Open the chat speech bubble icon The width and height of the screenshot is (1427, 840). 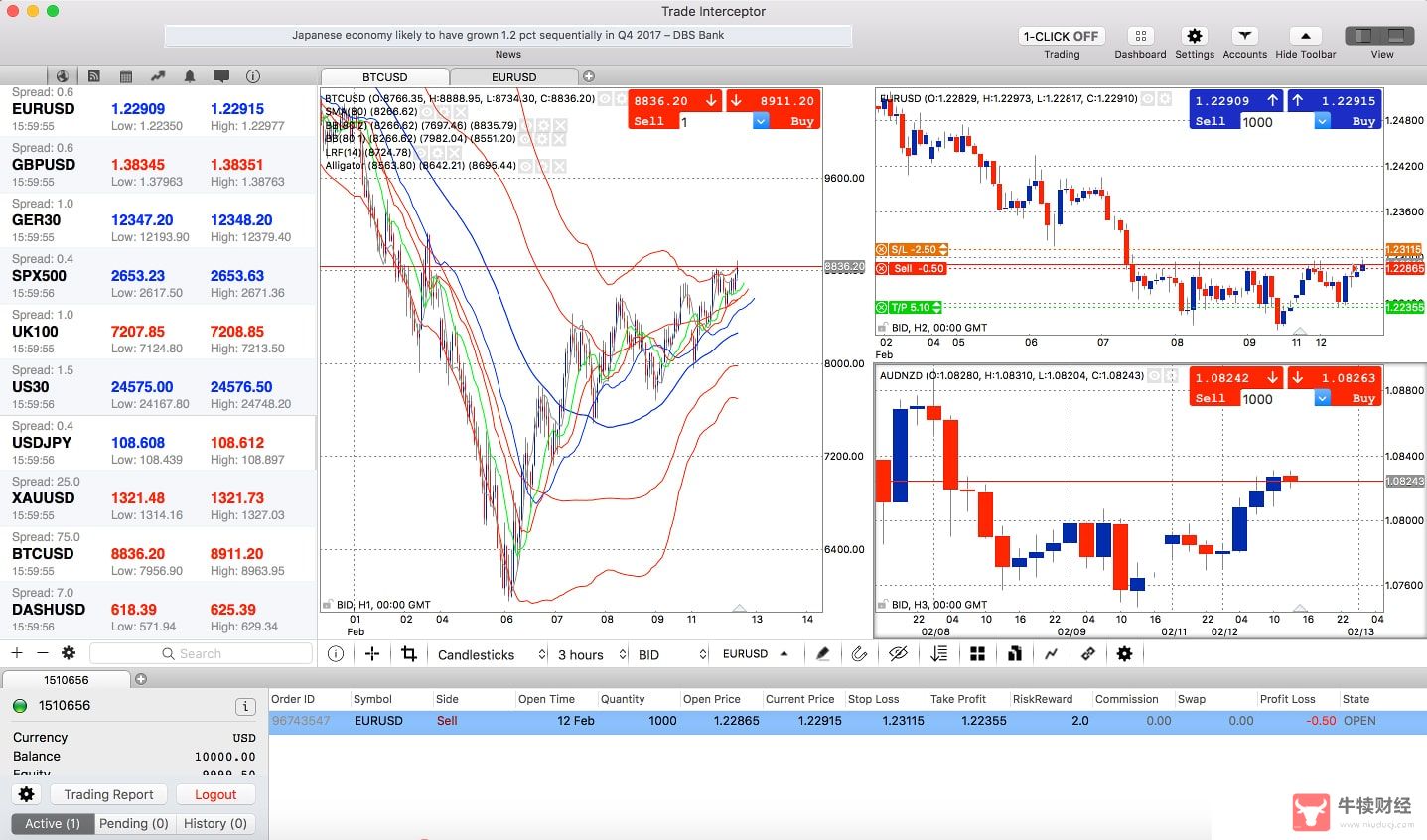tap(221, 76)
